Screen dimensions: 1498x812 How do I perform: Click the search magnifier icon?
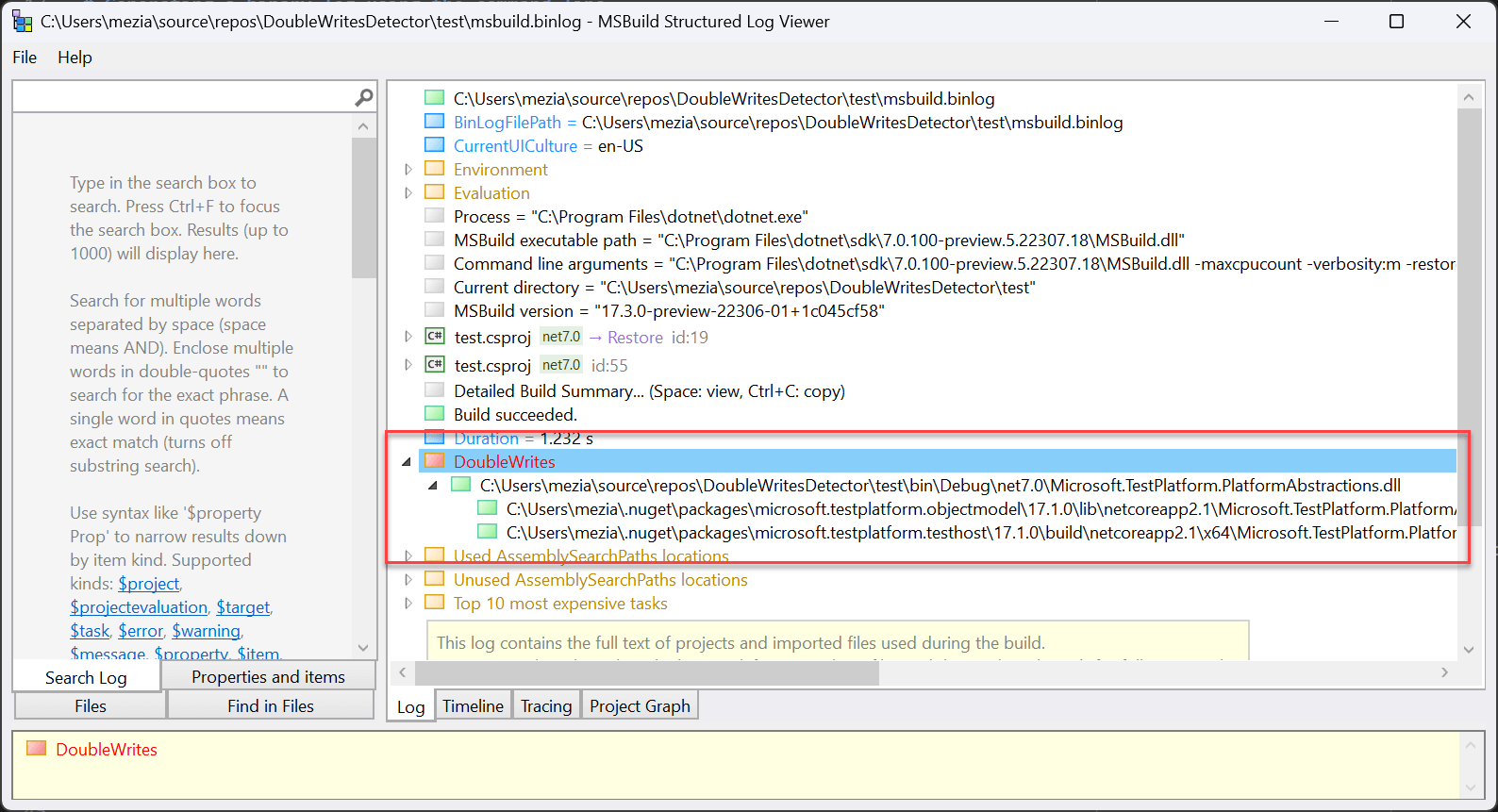coord(363,97)
